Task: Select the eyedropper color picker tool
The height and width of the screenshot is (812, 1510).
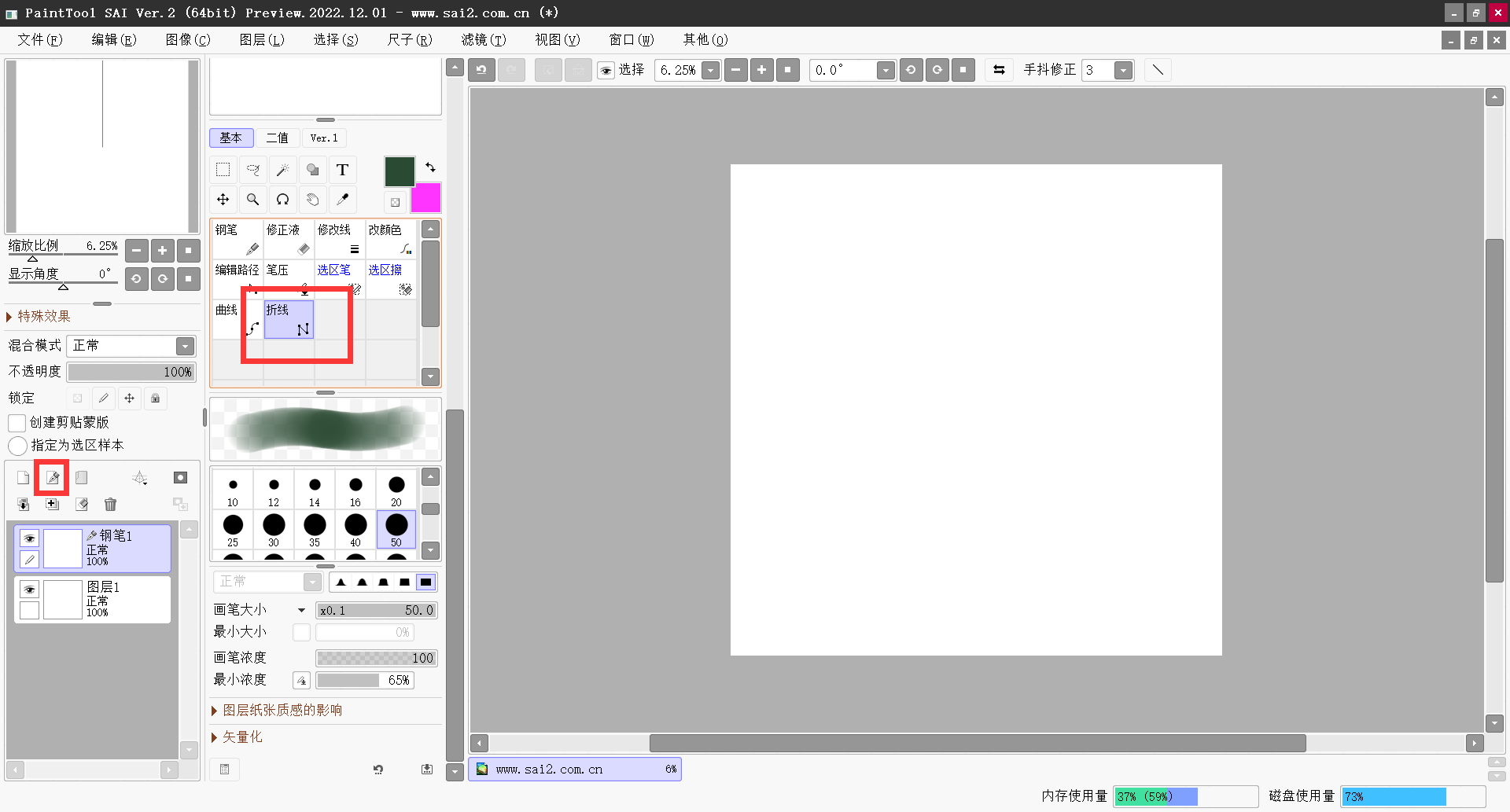Action: coord(343,200)
